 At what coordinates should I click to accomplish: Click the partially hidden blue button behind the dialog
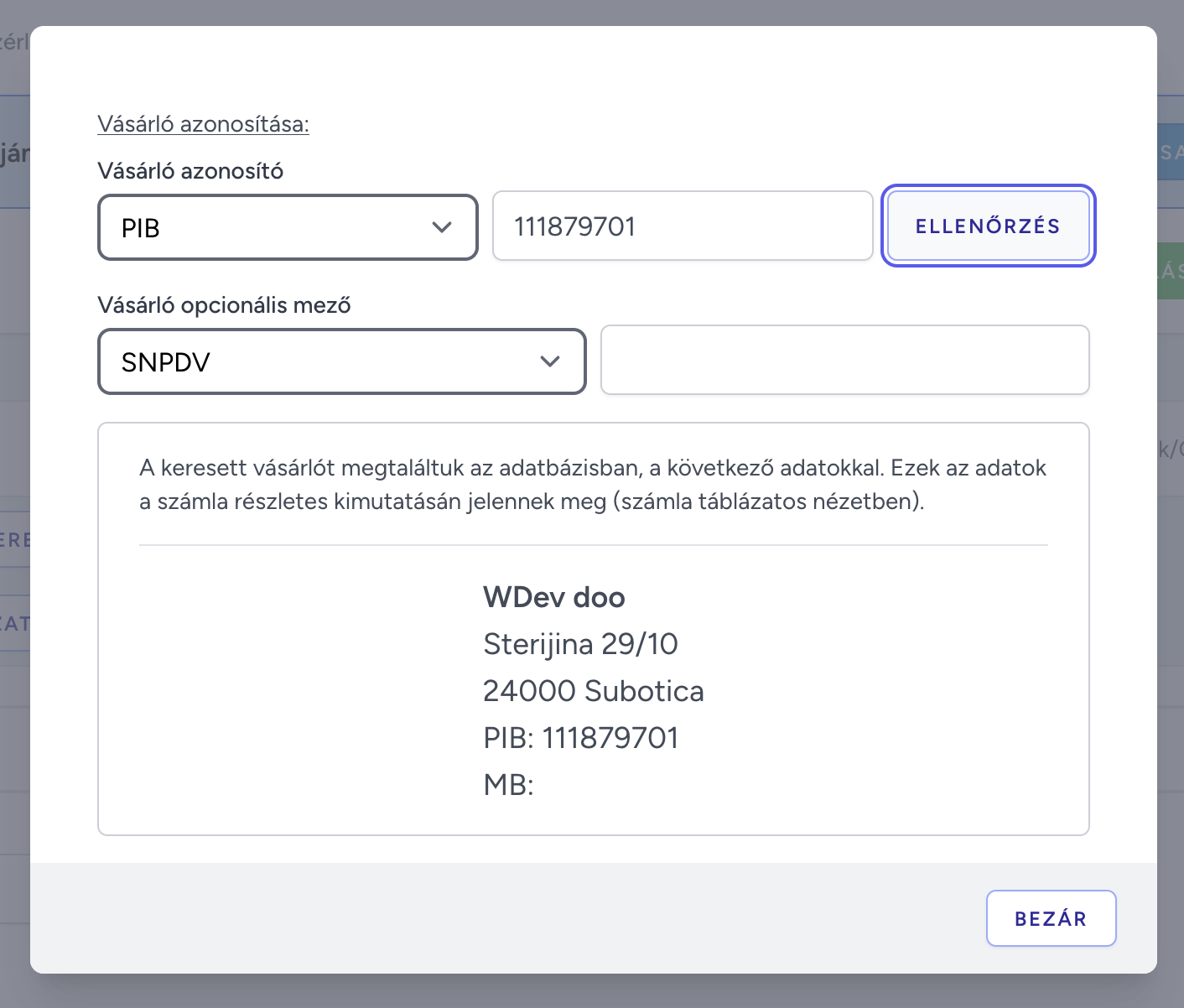1171,153
